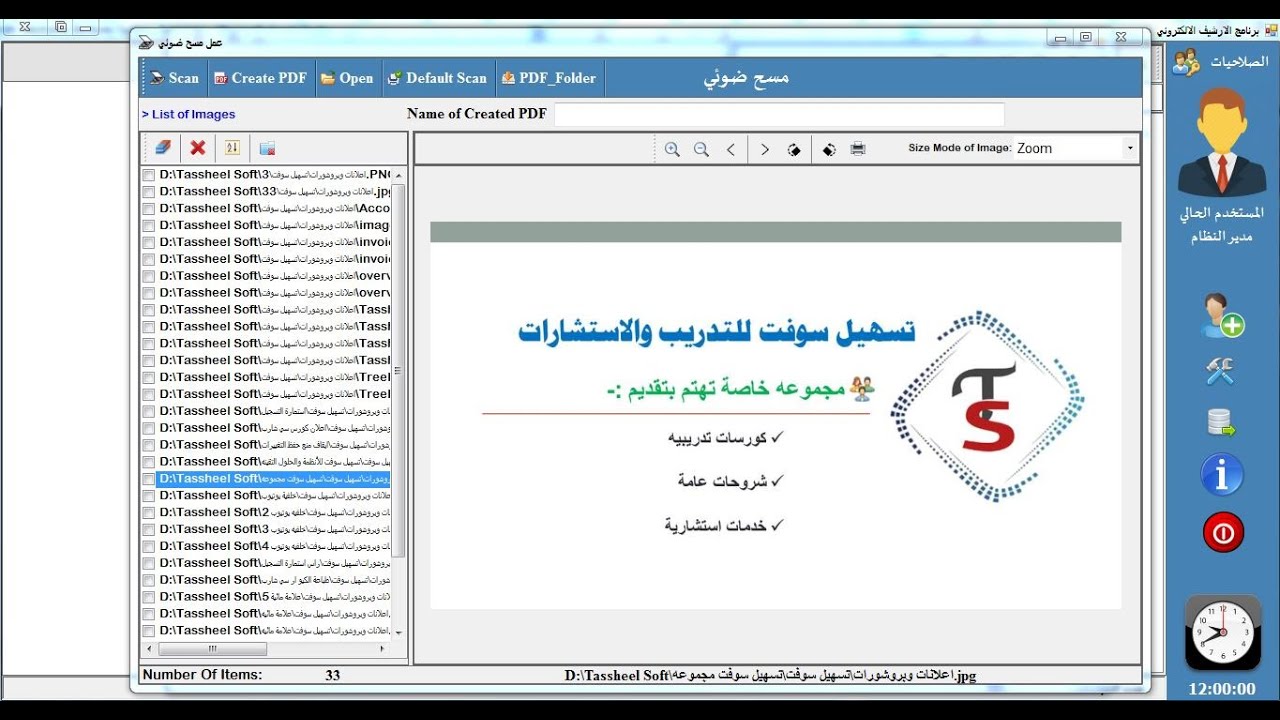
Task: Click the 'الصلاحيات' sidebar label
Action: (x=1240, y=61)
